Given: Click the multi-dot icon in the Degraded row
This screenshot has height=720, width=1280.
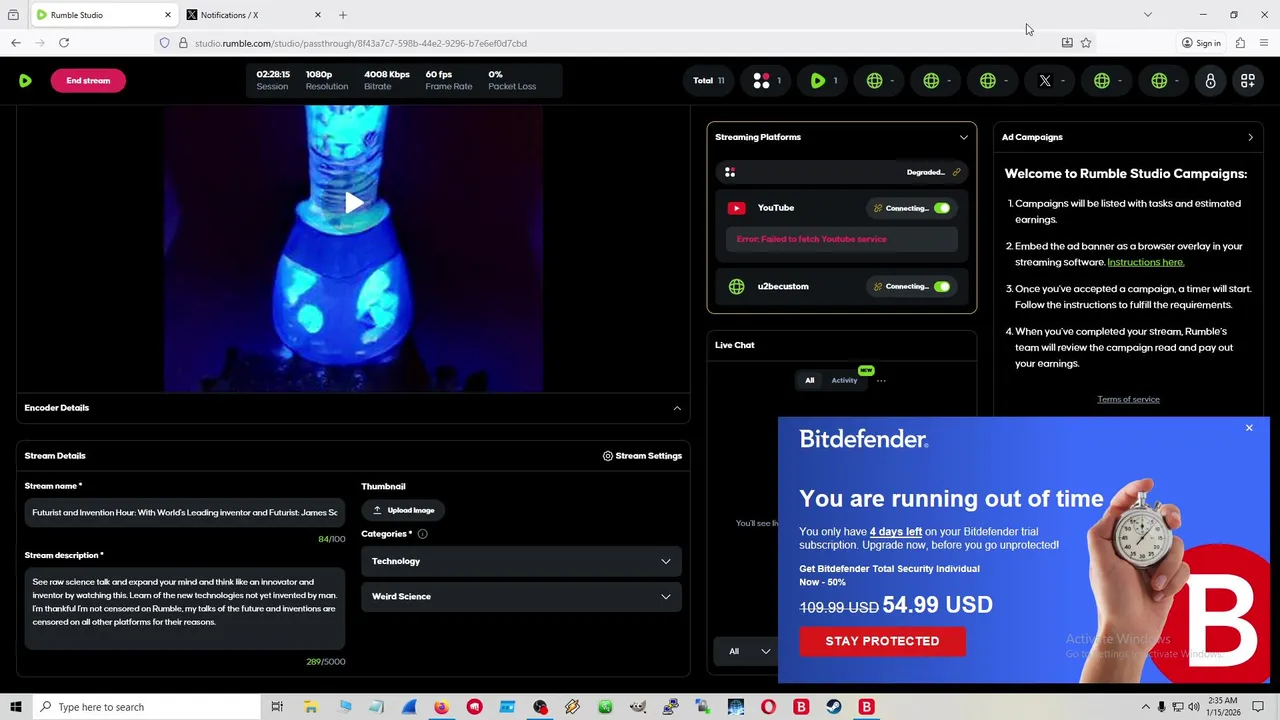Looking at the screenshot, I should point(730,172).
